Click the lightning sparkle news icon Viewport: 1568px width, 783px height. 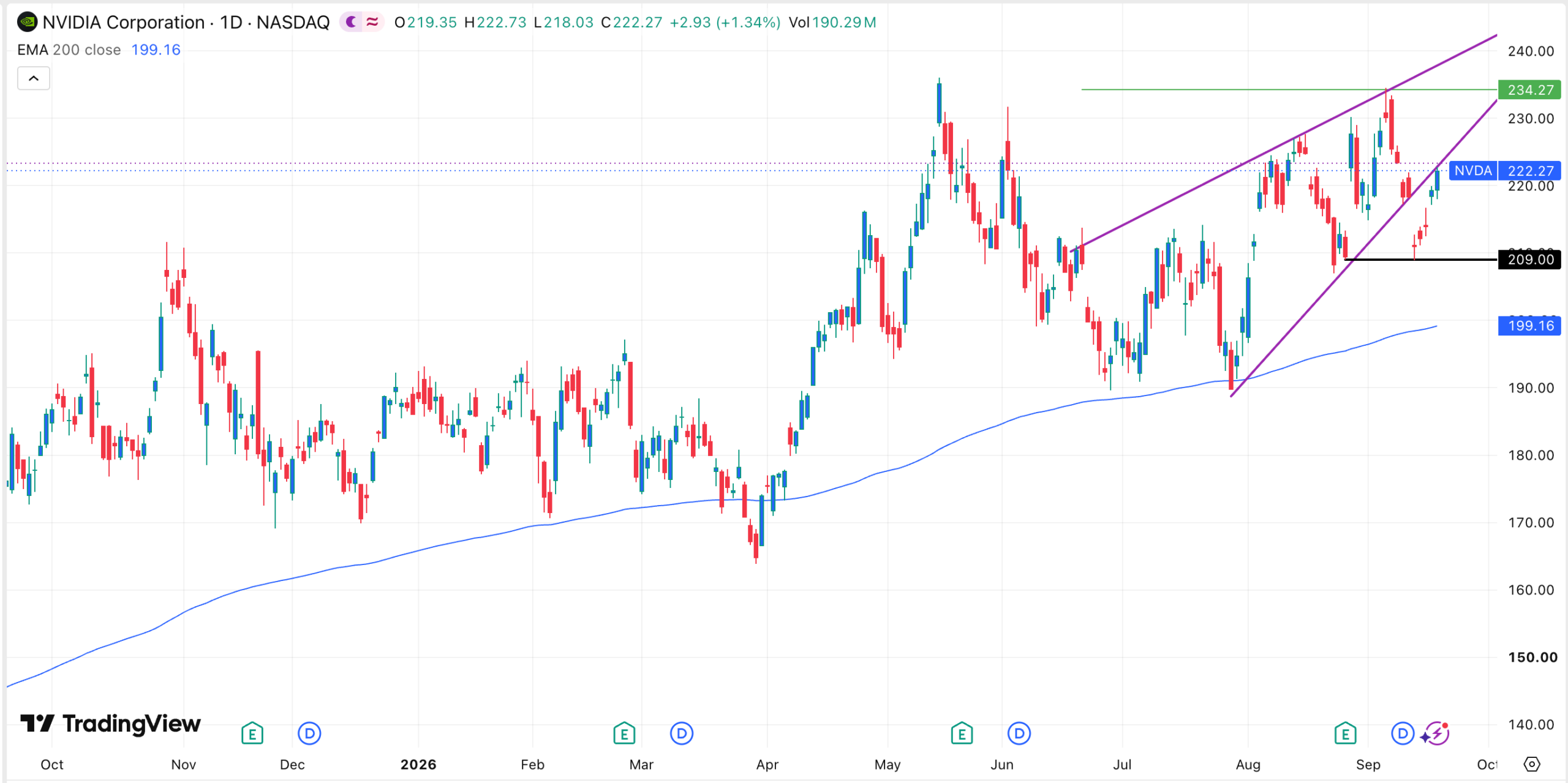pyautogui.click(x=1435, y=733)
